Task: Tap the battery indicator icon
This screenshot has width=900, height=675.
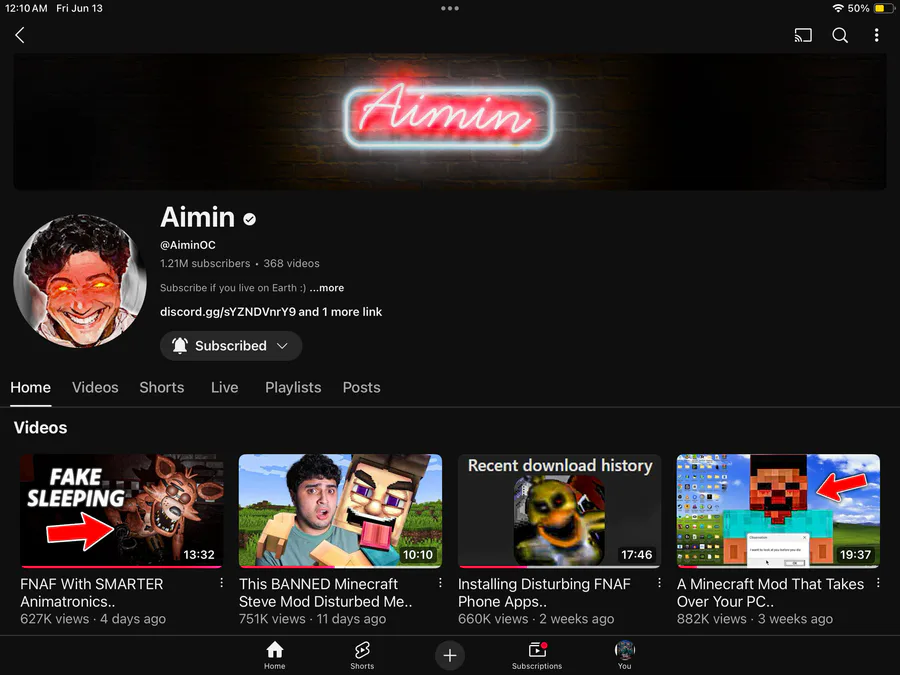Action: pyautogui.click(x=882, y=8)
